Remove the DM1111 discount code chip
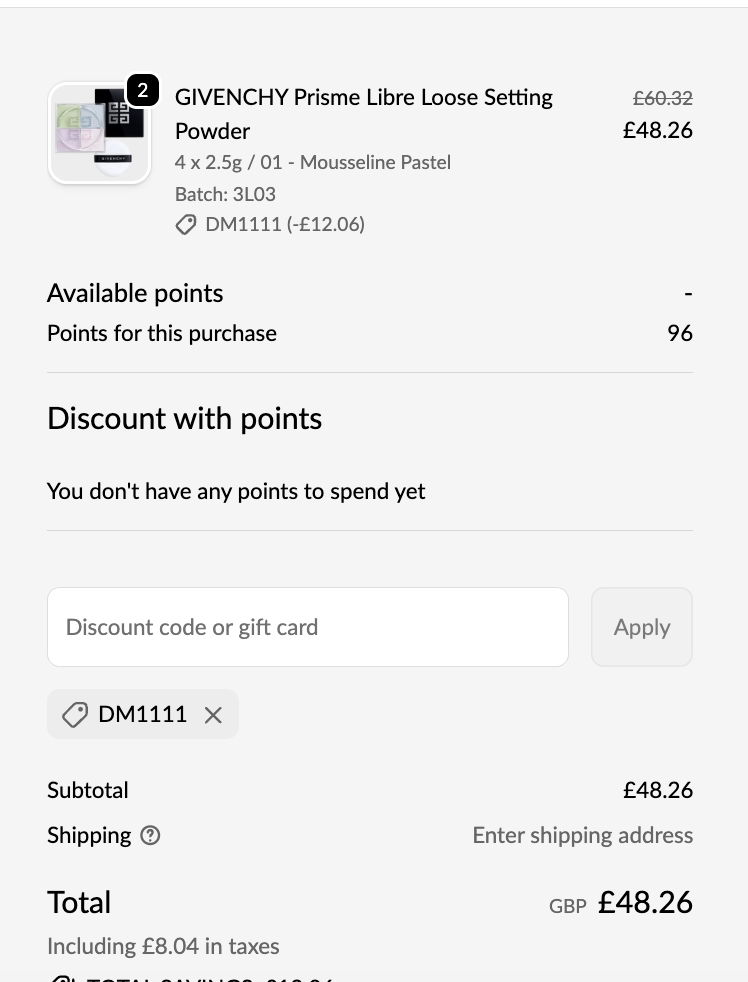Screen dimensions: 748x982 coord(213,715)
